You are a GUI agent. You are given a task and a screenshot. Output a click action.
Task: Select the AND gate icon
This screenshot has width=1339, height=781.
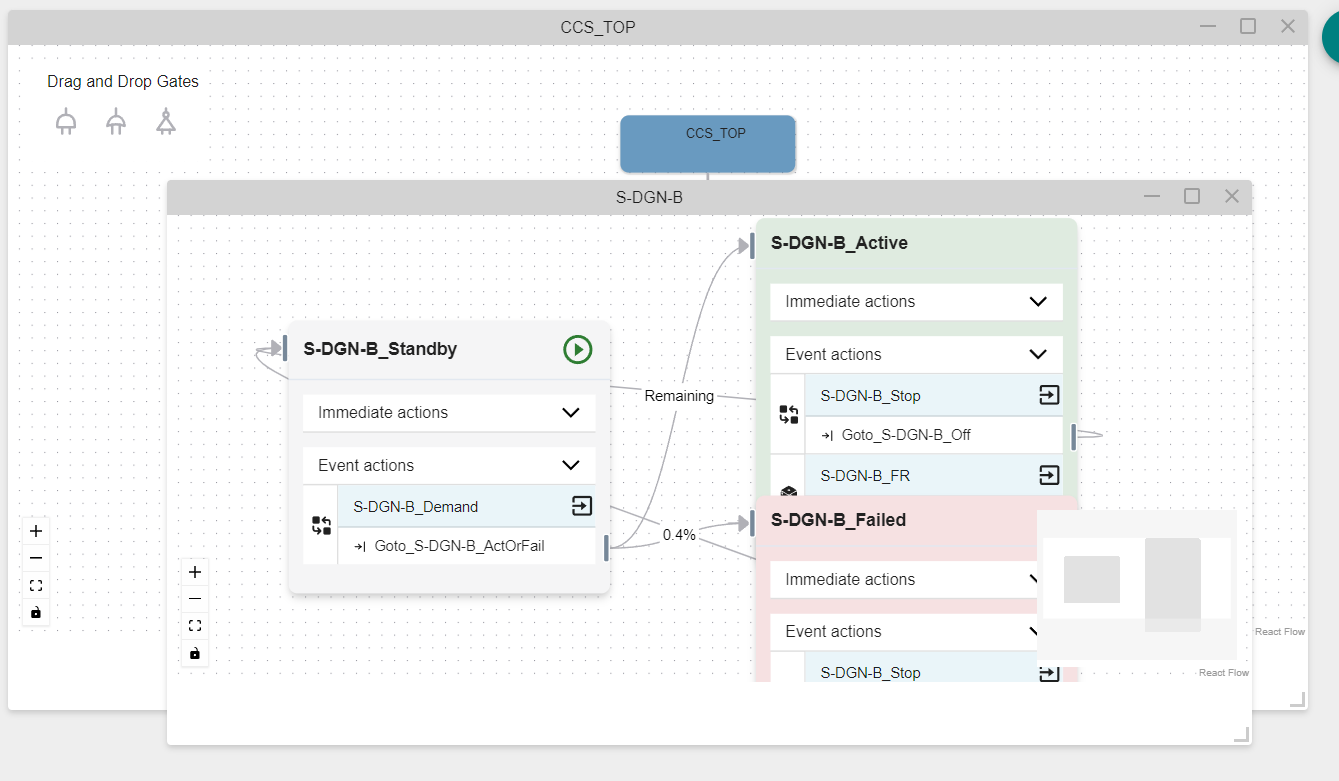tap(66, 123)
